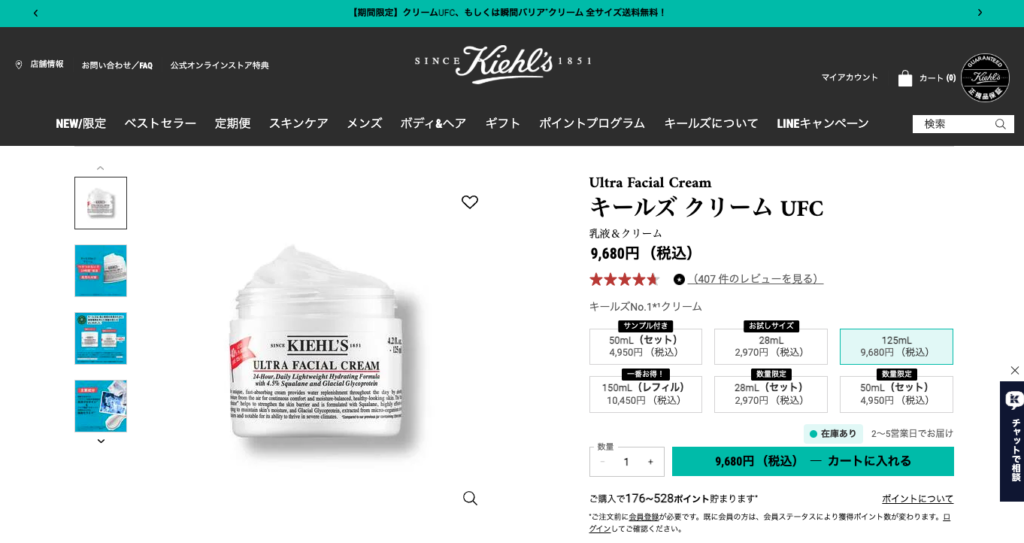Select the second product thumbnail image
Screen dimensions: 1024x543
(101, 271)
